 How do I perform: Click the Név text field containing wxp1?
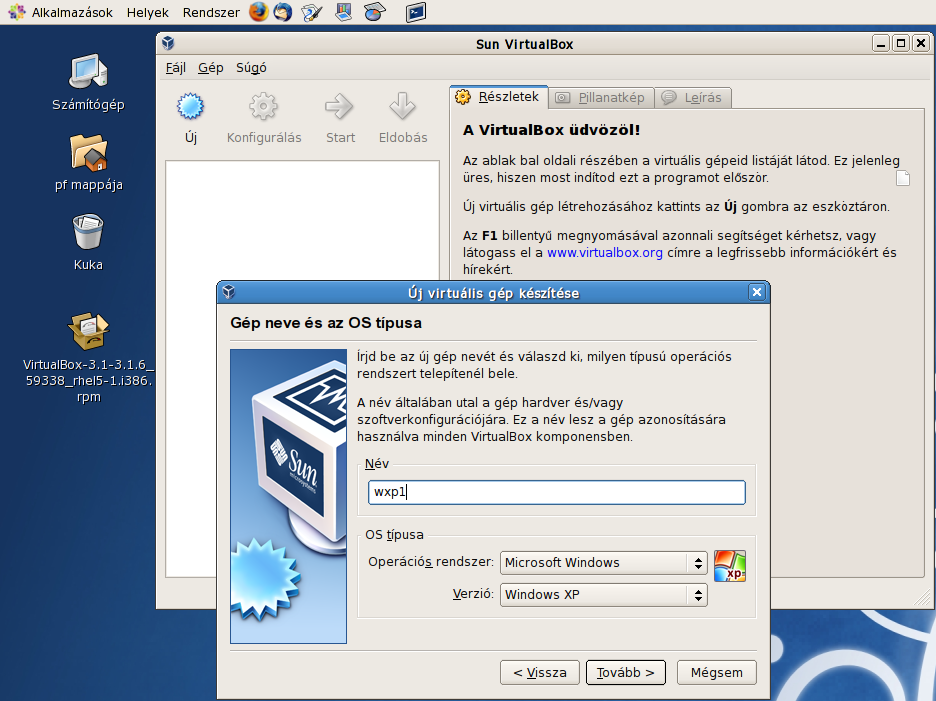(x=556, y=492)
